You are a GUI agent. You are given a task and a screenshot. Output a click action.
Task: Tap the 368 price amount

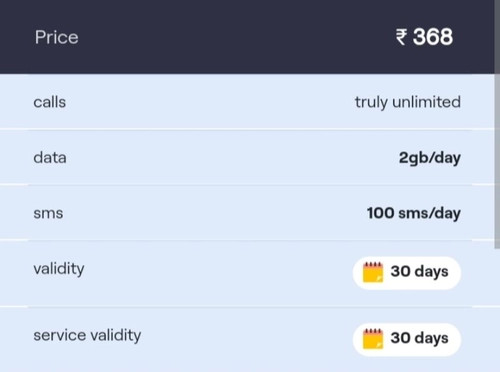433,37
